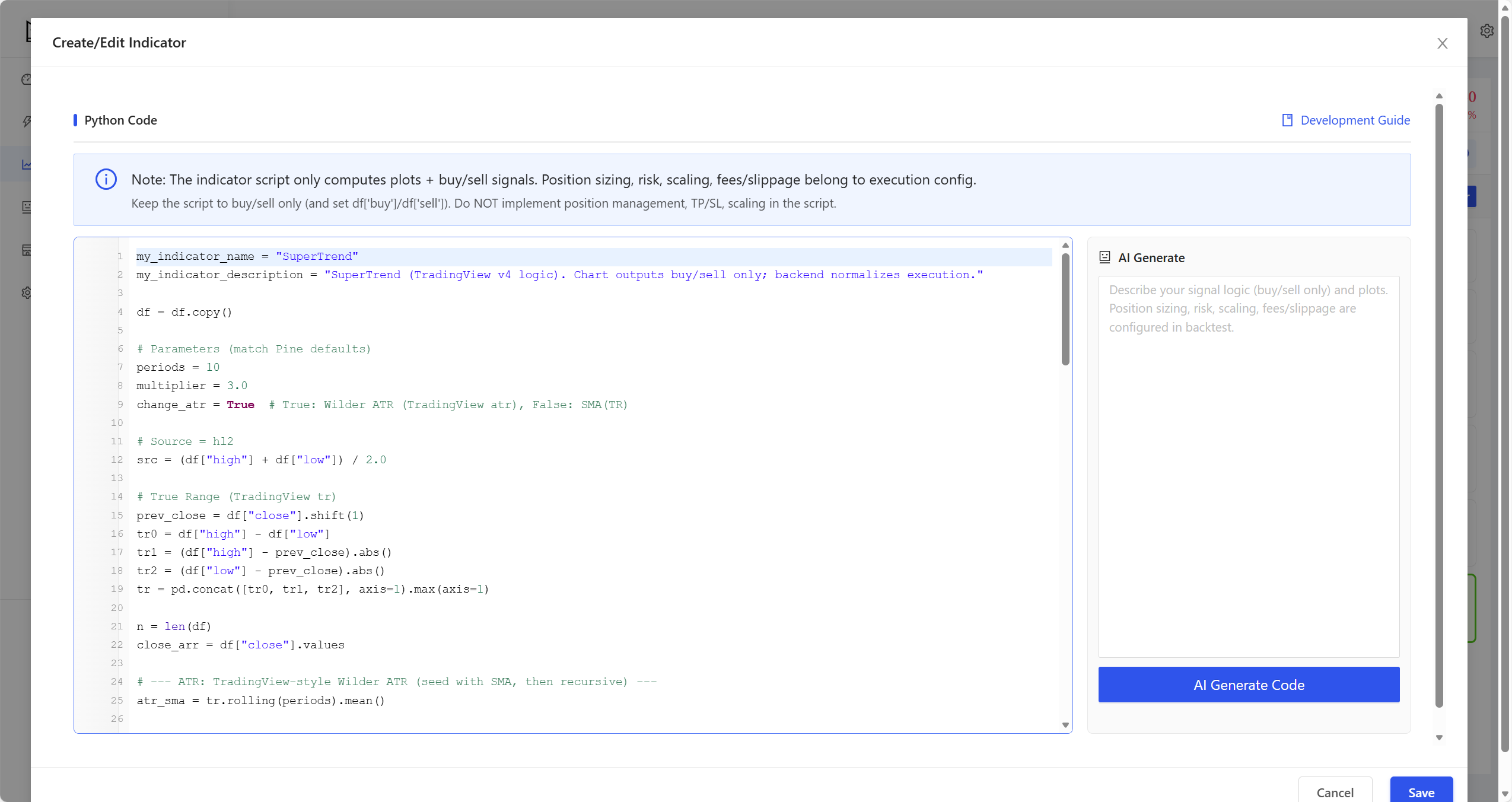Click the src hl2 calculation line
The image size is (1512, 802).
[261, 460]
